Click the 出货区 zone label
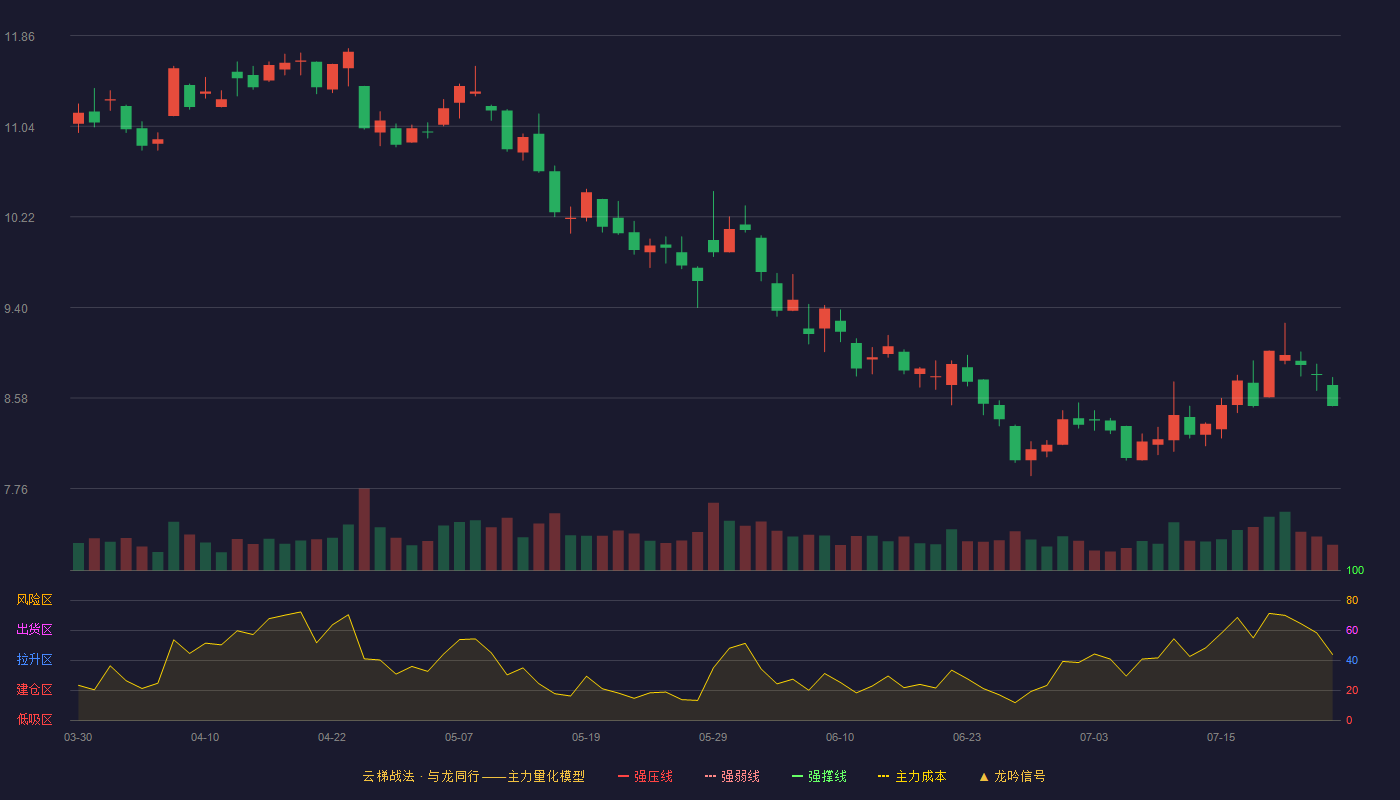1400x800 pixels. coord(34,630)
